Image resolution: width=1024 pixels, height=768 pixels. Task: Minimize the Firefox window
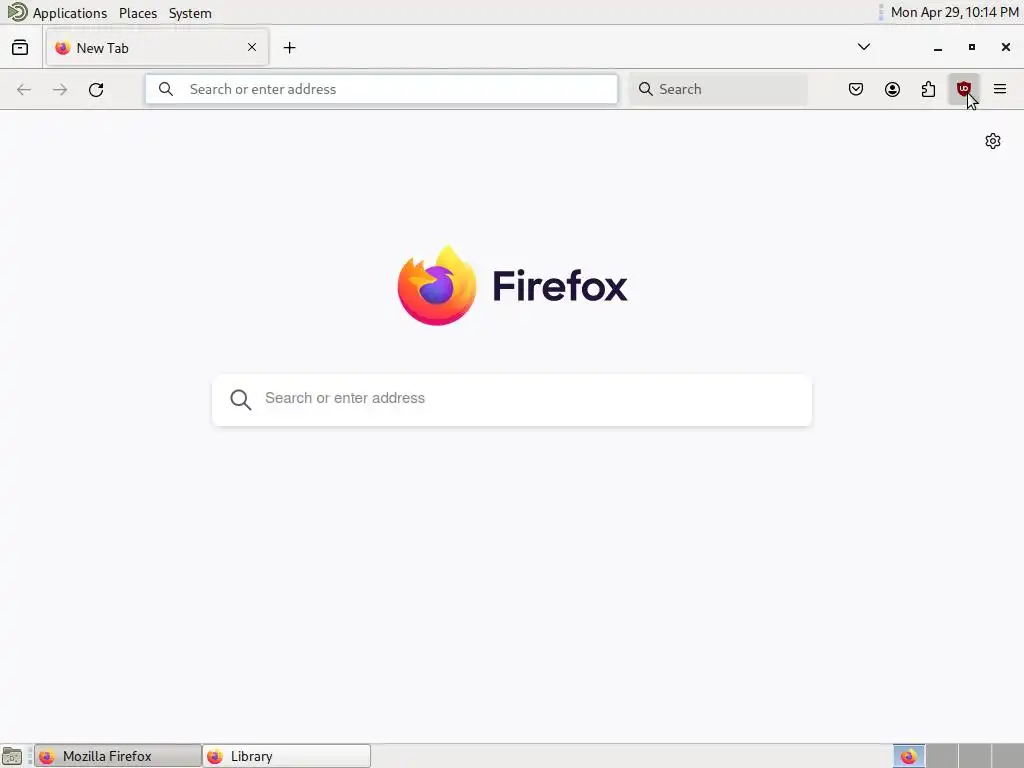pos(938,48)
